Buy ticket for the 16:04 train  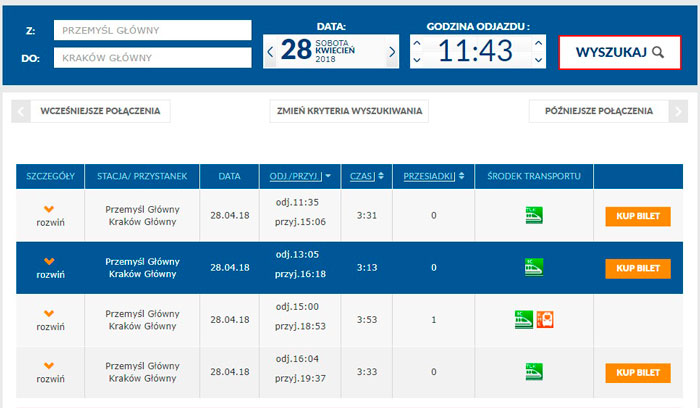point(636,373)
